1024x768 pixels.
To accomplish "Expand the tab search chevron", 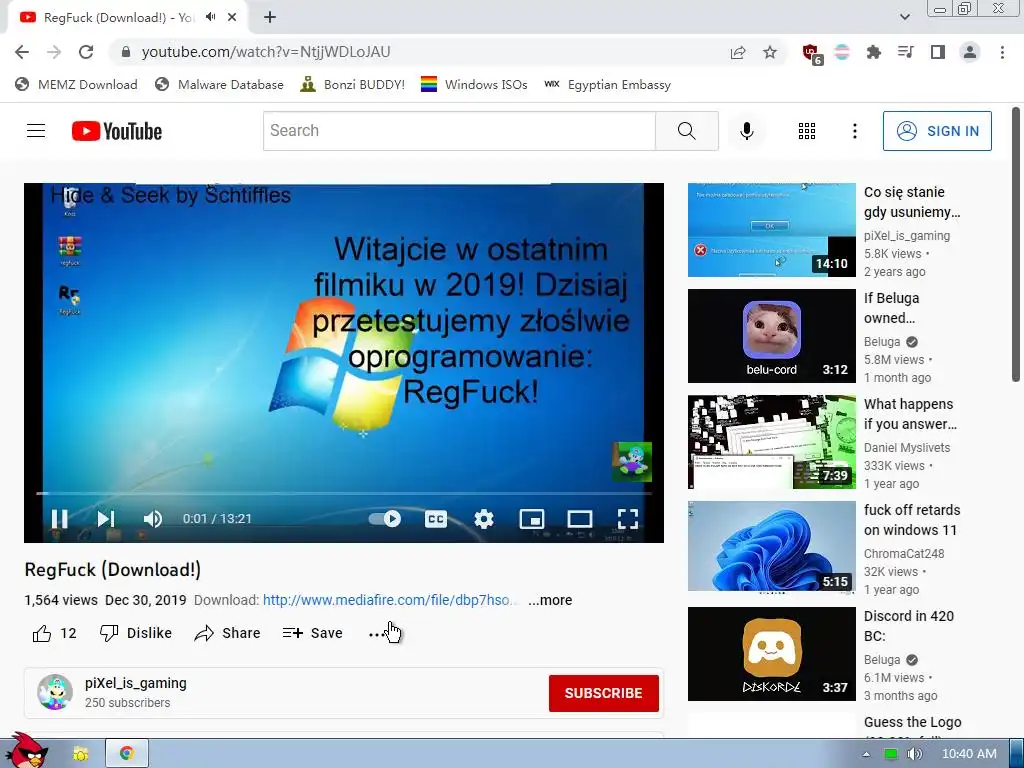I will [904, 17].
